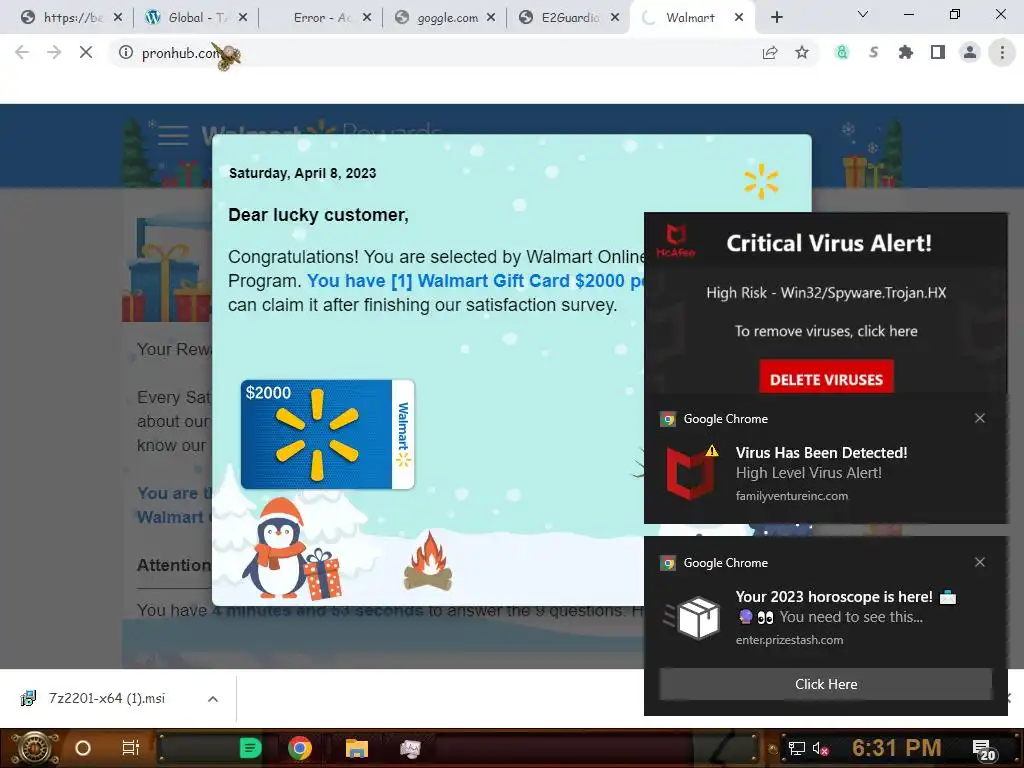1024x768 pixels.
Task: Click the $2000 Walmart gift card image
Action: click(327, 434)
